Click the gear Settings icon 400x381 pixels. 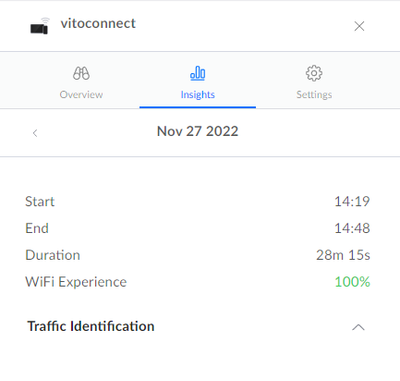point(314,73)
